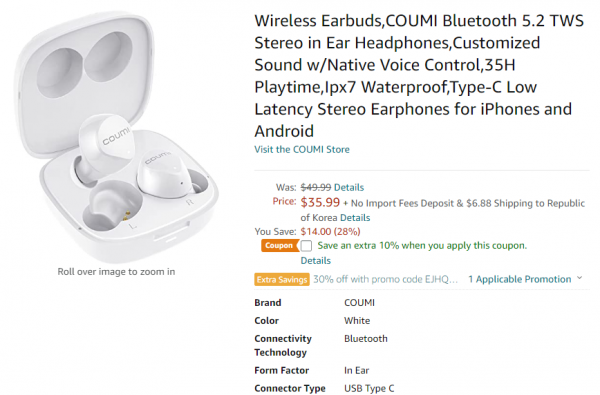Expand the Applicable Promotion chevron
Screen dimensions: 600x395
point(579,278)
